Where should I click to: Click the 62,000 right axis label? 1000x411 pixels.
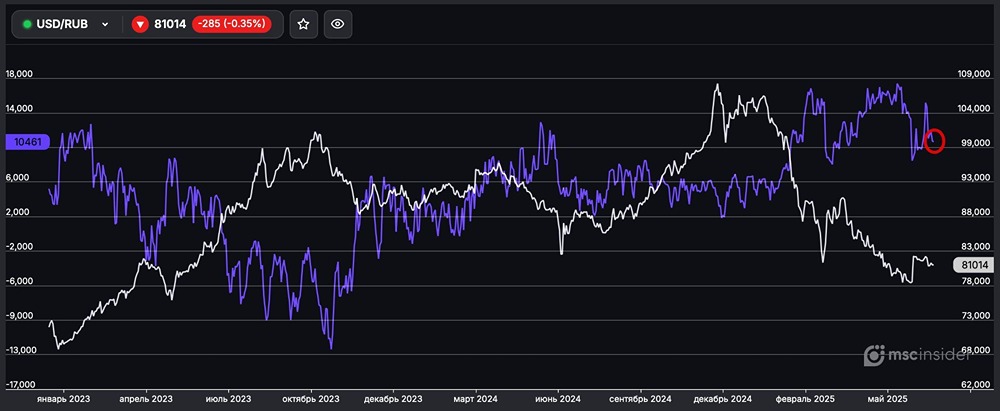click(976, 385)
